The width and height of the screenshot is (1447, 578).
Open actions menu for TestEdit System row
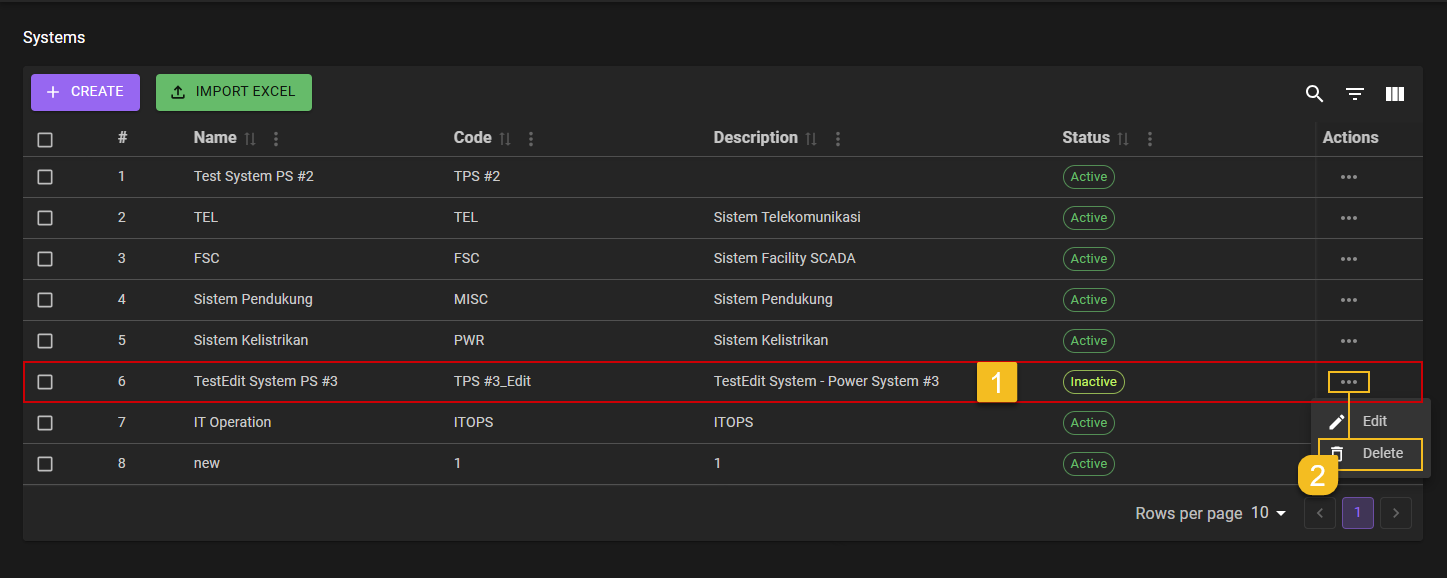point(1348,382)
